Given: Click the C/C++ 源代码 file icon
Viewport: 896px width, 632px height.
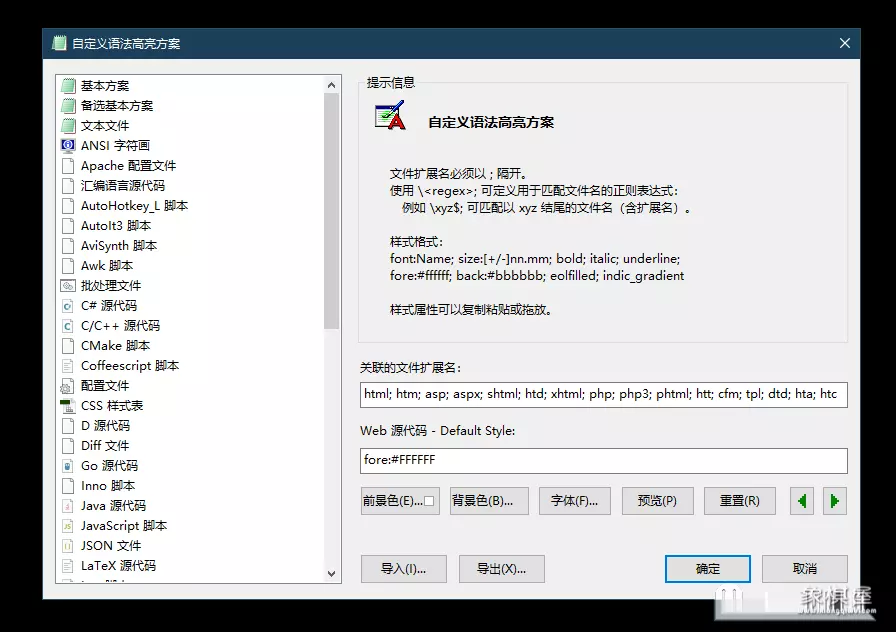Looking at the screenshot, I should pyautogui.click(x=68, y=326).
